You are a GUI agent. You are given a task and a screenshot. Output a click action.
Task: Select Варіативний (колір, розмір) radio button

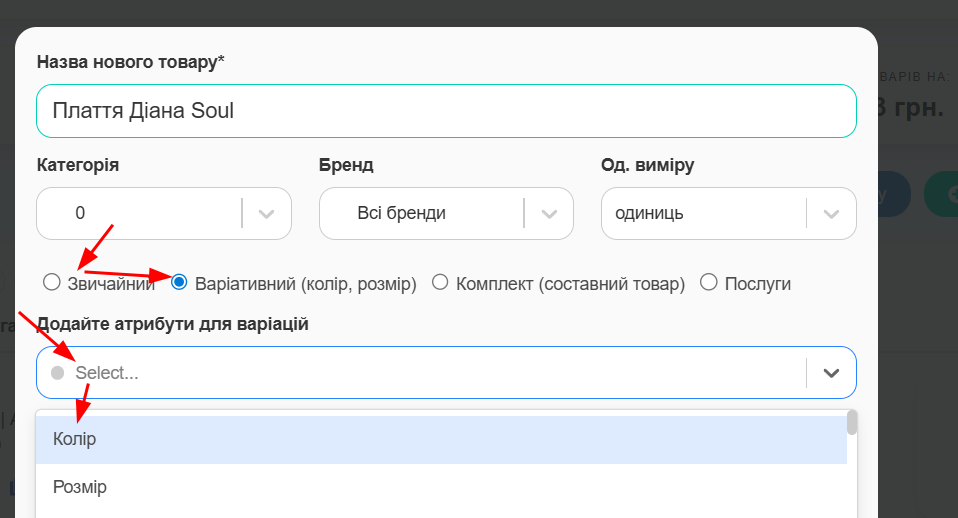click(180, 283)
